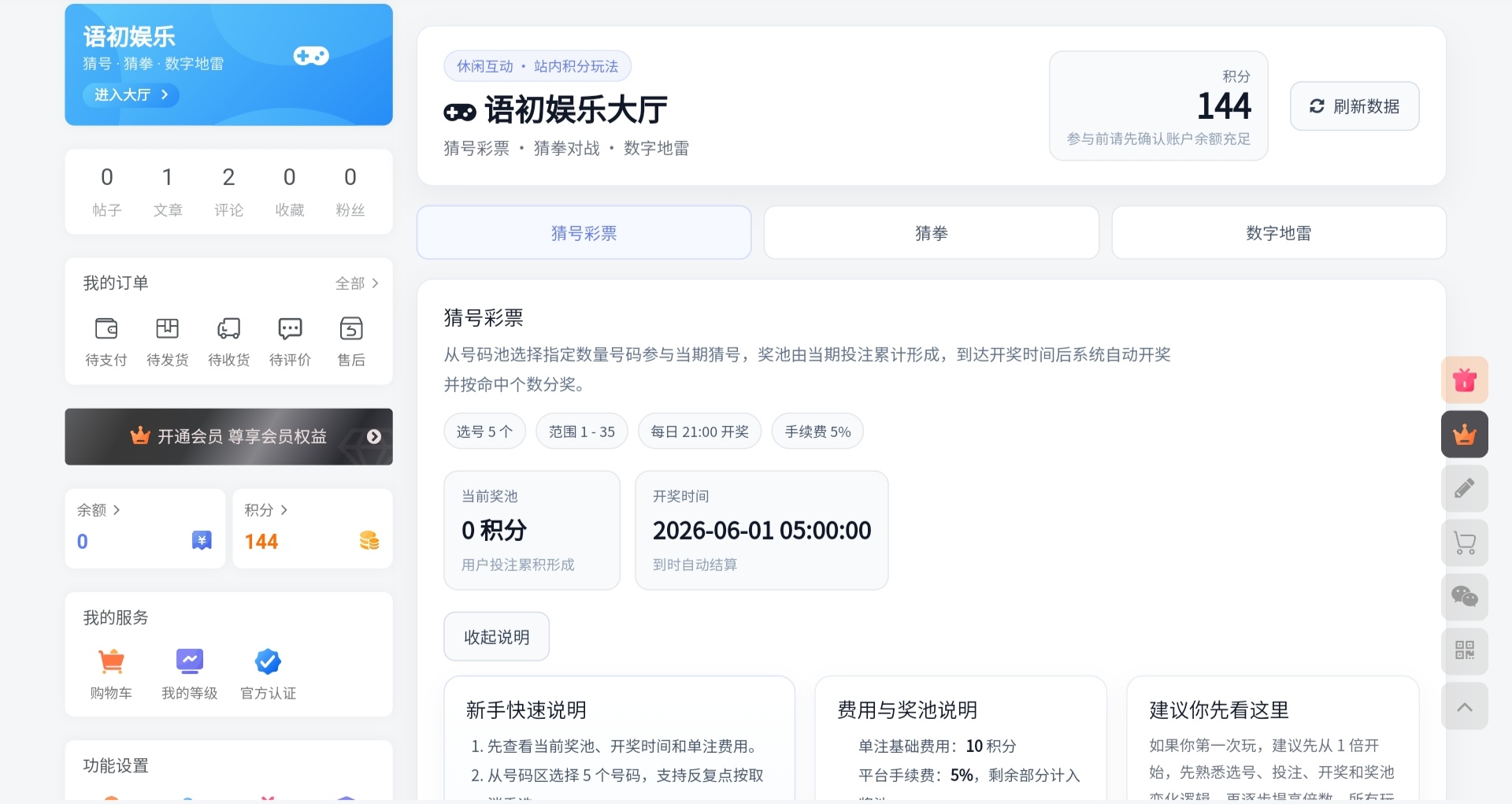This screenshot has width=1512, height=804.
Task: Click the arrow circle on membership banner
Action: pyautogui.click(x=374, y=436)
